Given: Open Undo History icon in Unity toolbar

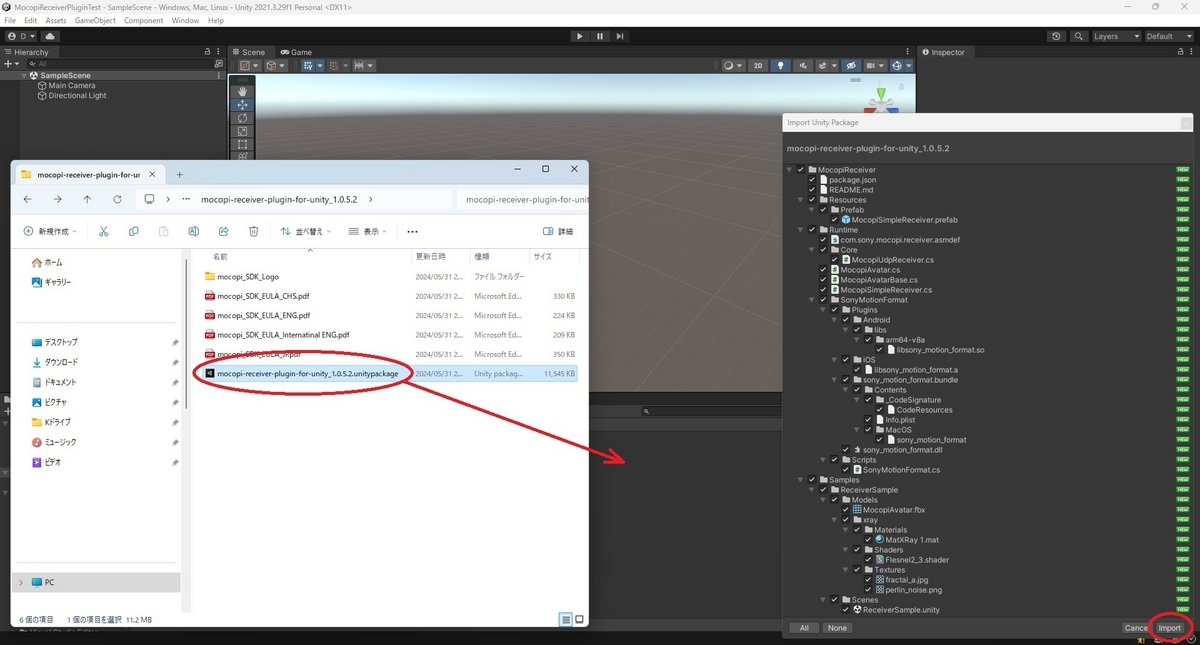Looking at the screenshot, I should [x=1057, y=36].
